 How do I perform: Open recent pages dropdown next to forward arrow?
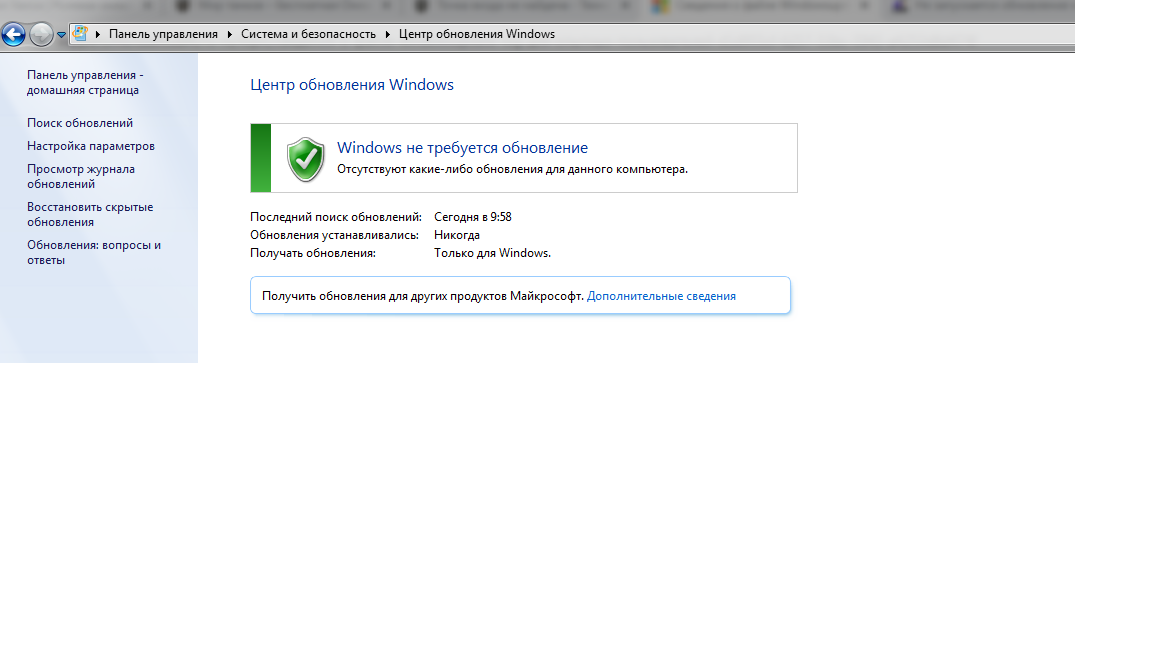(x=62, y=35)
